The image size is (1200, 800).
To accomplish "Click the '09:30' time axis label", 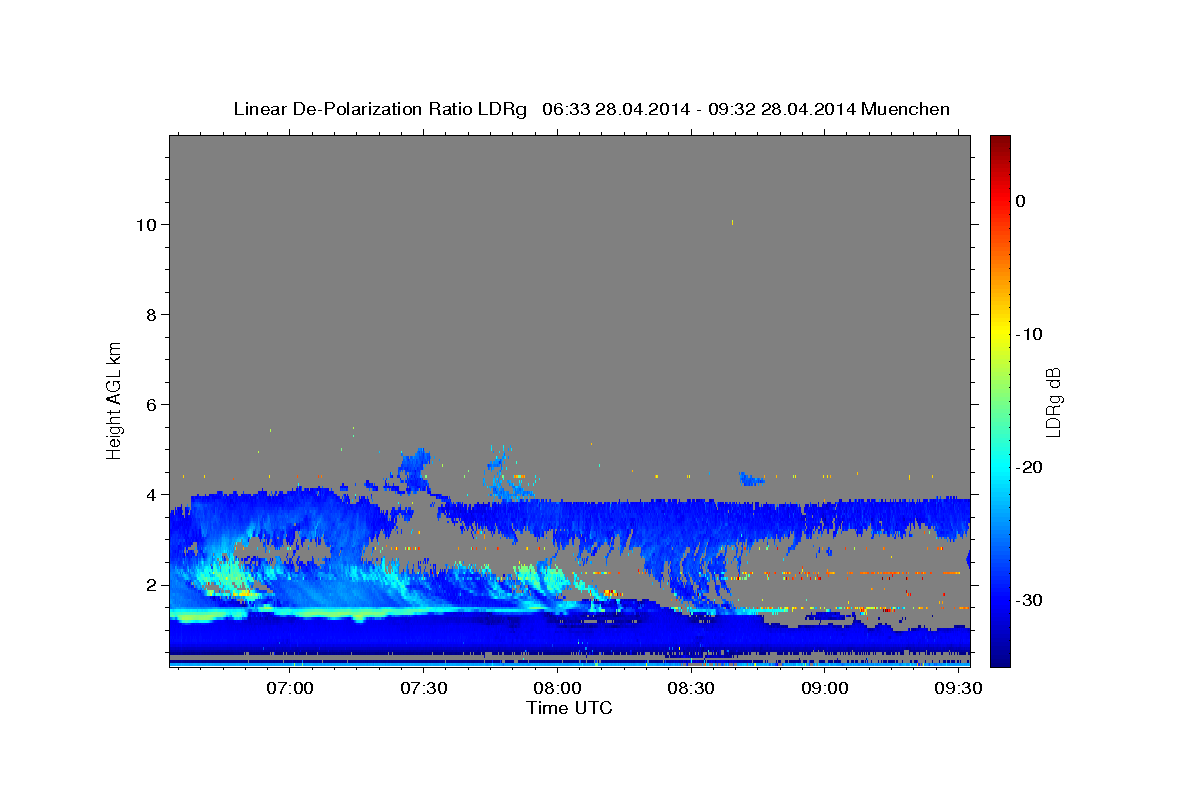I will click(957, 688).
